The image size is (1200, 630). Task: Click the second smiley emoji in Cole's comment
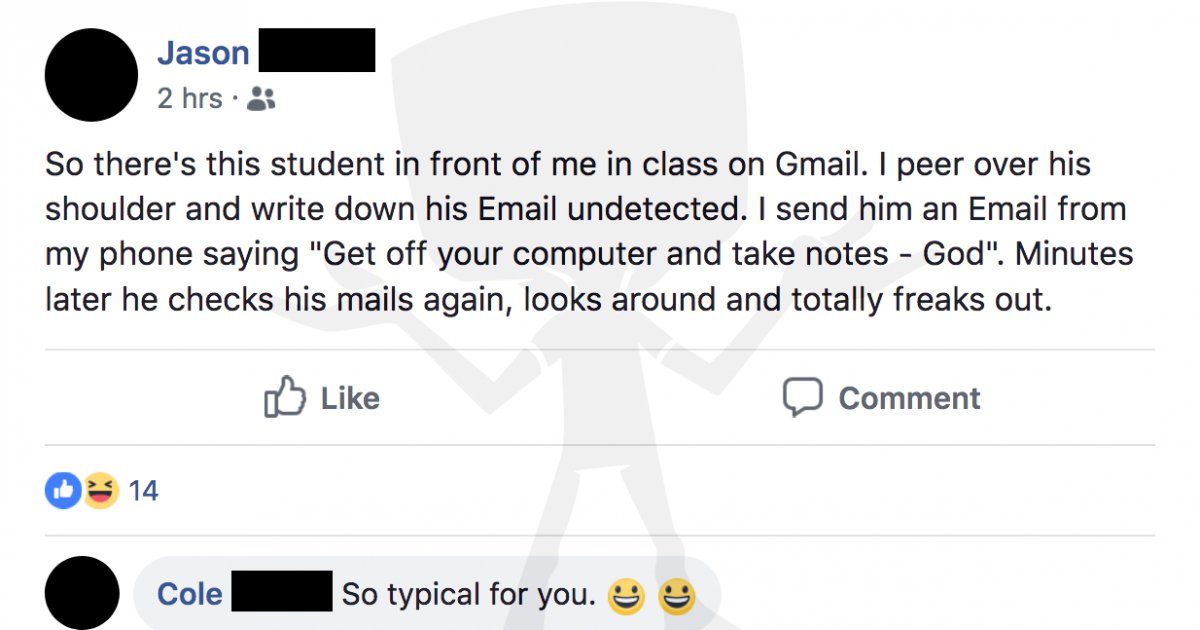click(x=677, y=593)
